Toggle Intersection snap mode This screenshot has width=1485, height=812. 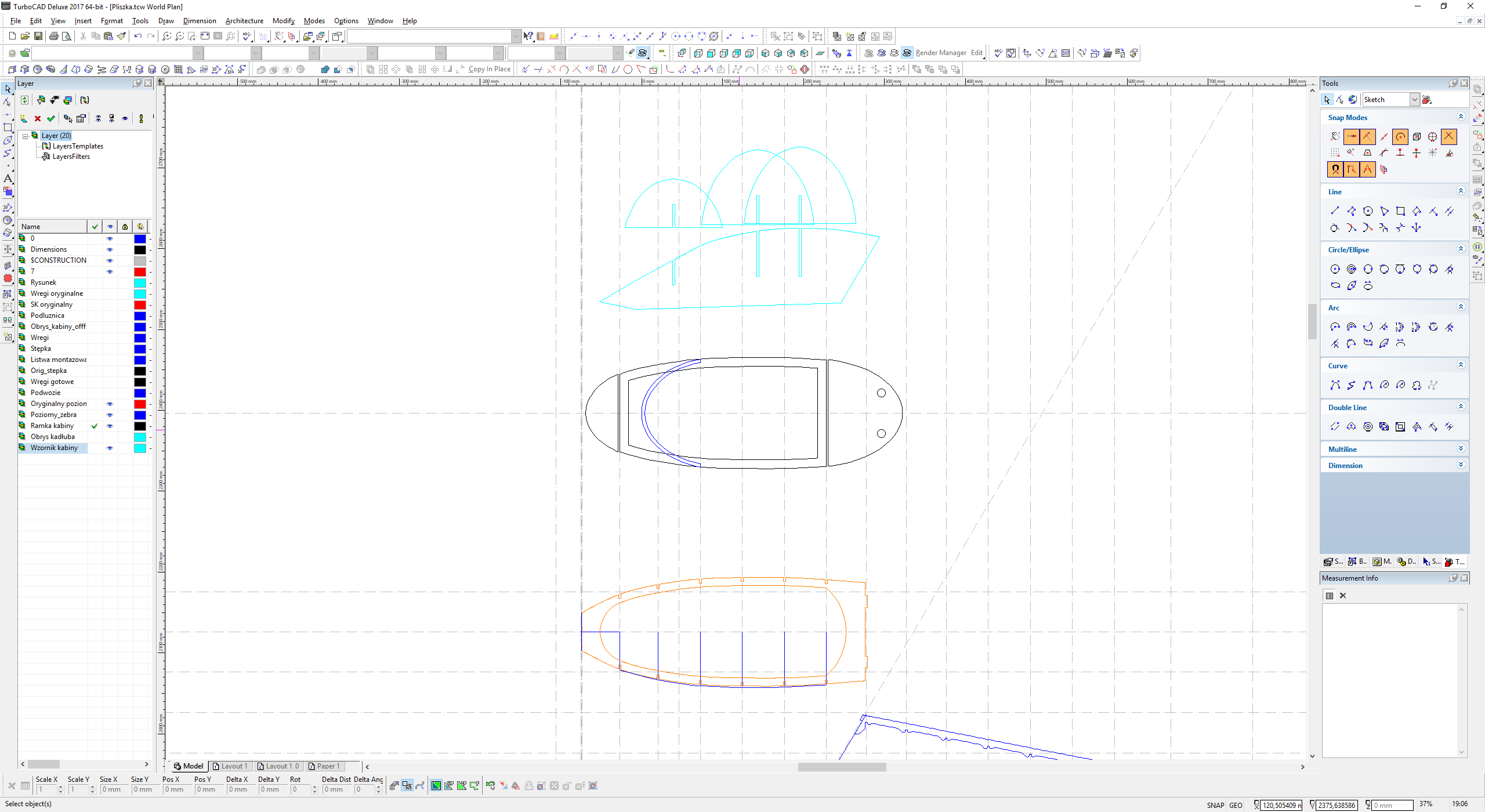1449,137
